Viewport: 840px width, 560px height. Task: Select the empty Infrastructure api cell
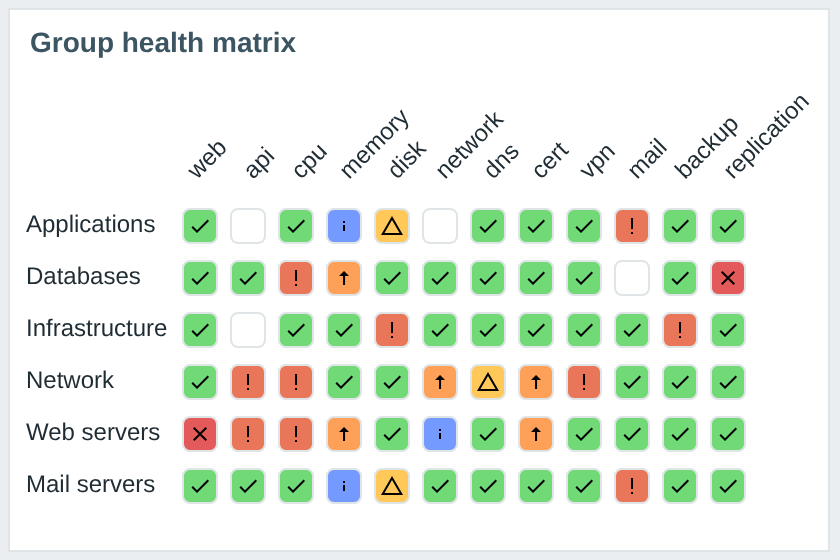(248, 330)
